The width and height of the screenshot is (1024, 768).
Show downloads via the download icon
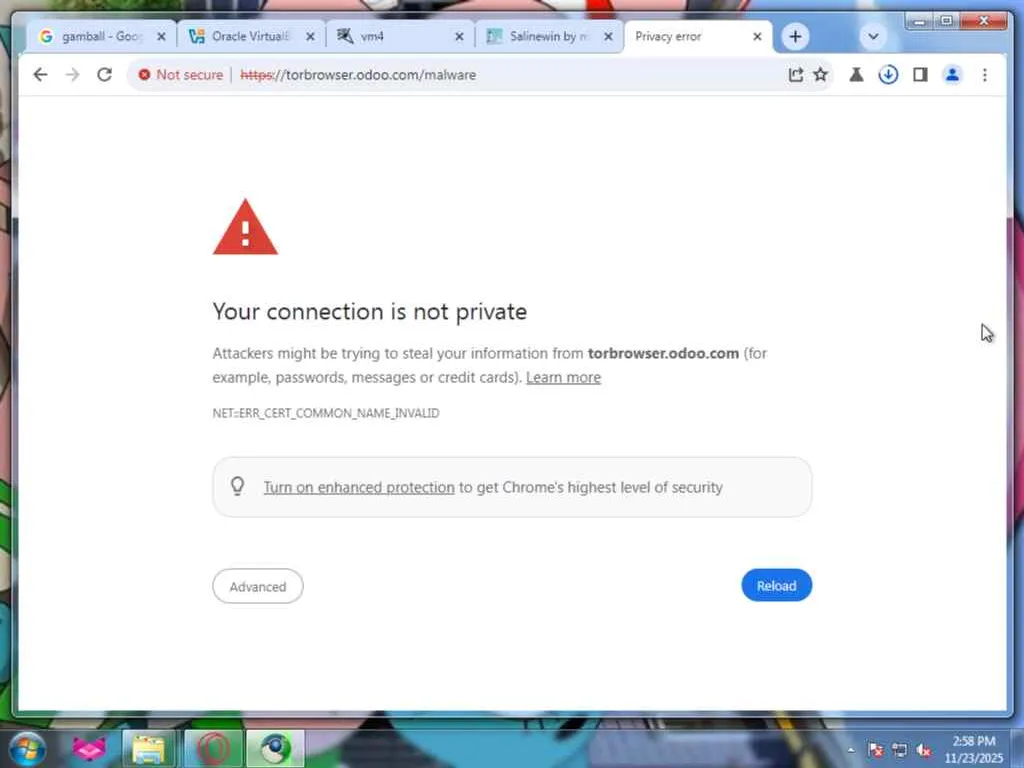[x=888, y=75]
